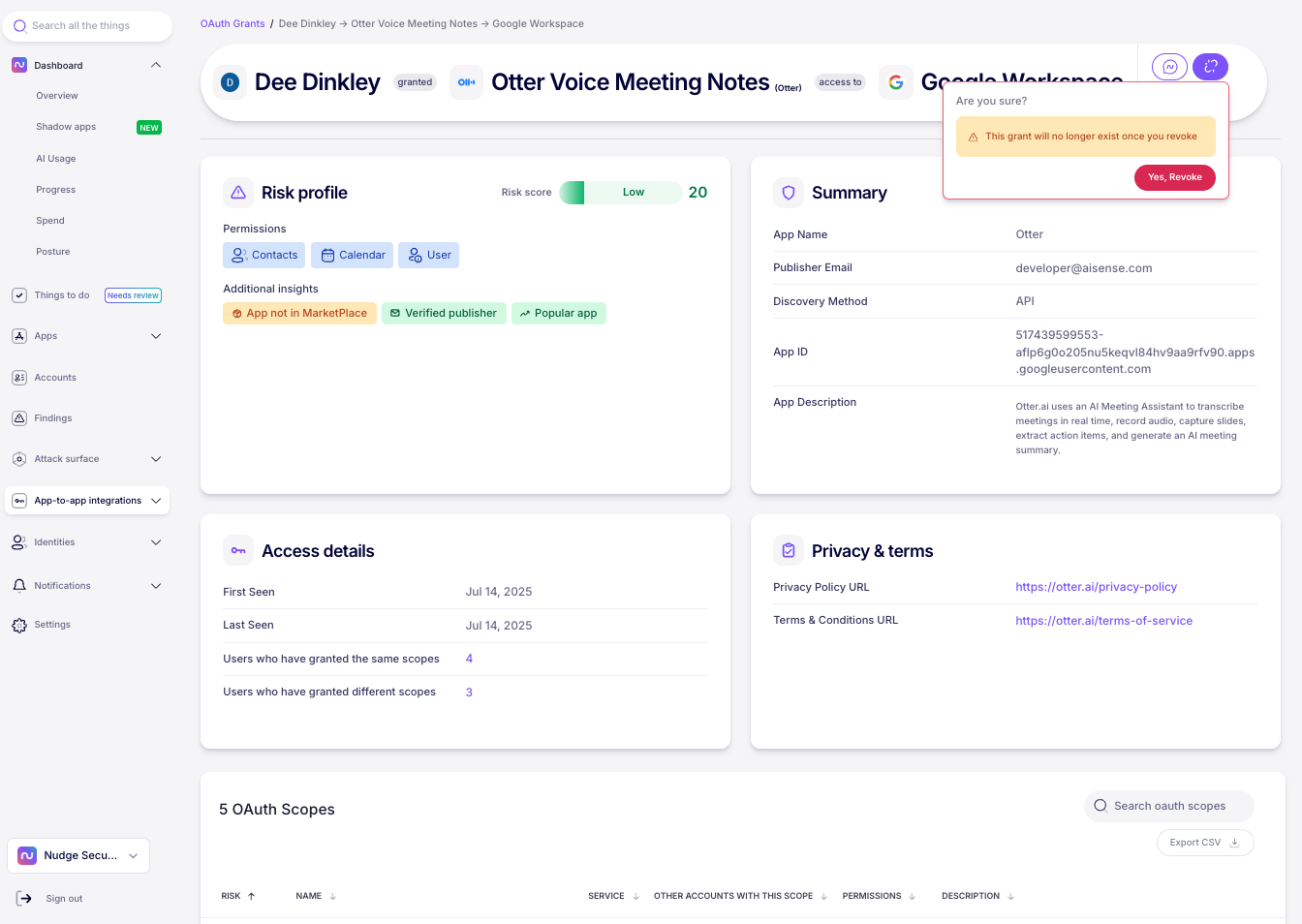The width and height of the screenshot is (1302, 924).
Task: Click the Notifications bell icon
Action: click(x=19, y=586)
